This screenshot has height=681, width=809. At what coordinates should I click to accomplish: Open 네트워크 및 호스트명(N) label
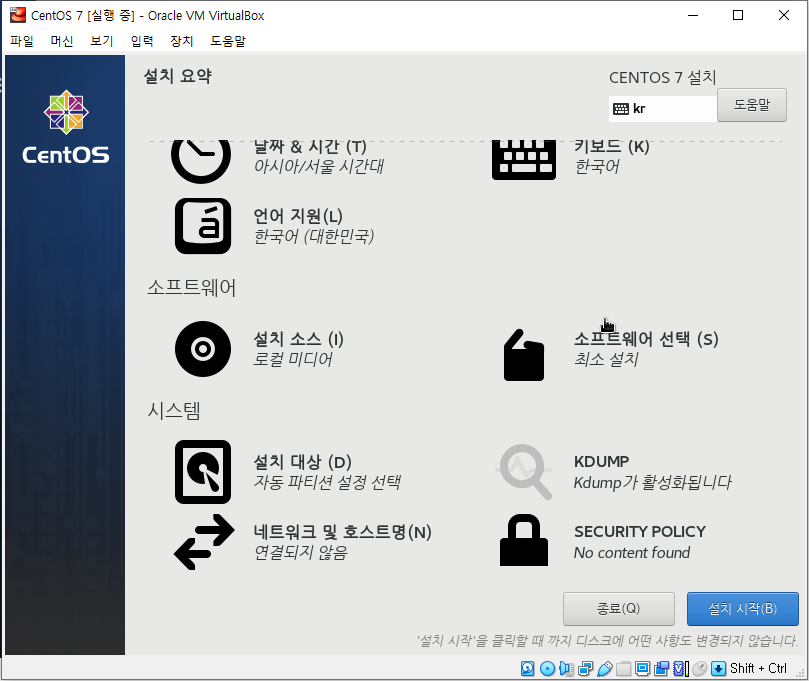click(342, 532)
